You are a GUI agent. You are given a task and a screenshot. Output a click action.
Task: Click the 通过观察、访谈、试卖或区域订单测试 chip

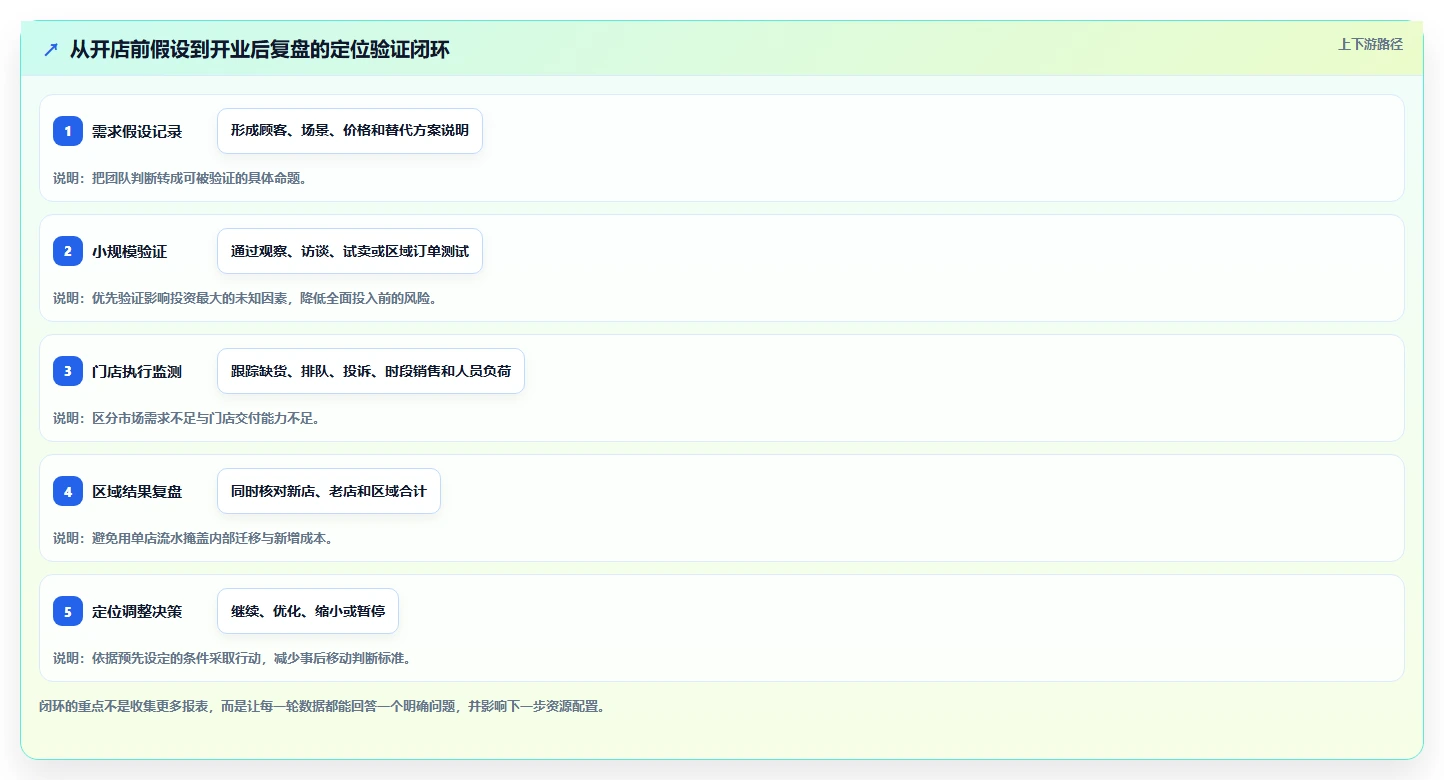pyautogui.click(x=350, y=251)
